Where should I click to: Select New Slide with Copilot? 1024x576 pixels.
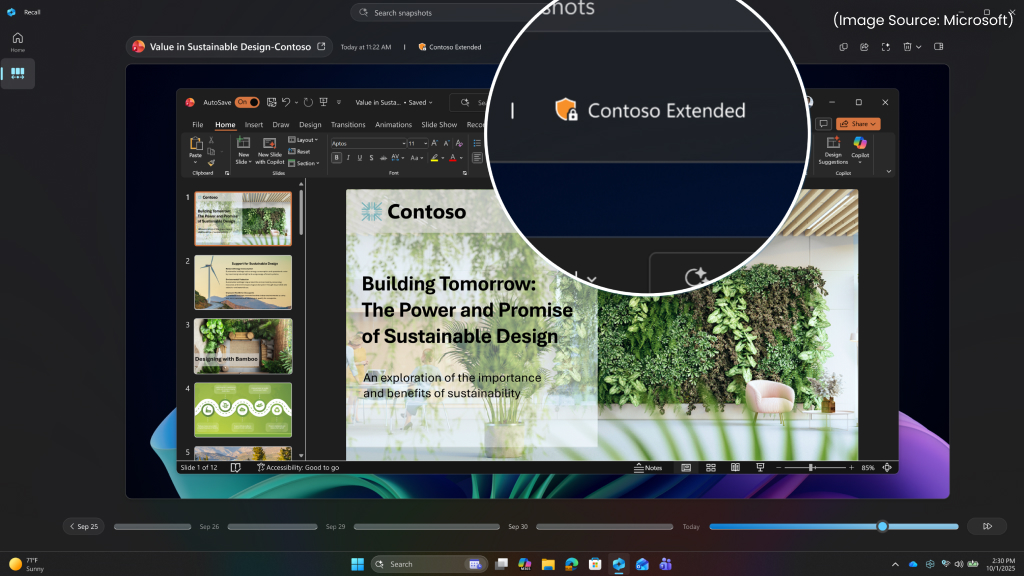[x=270, y=152]
